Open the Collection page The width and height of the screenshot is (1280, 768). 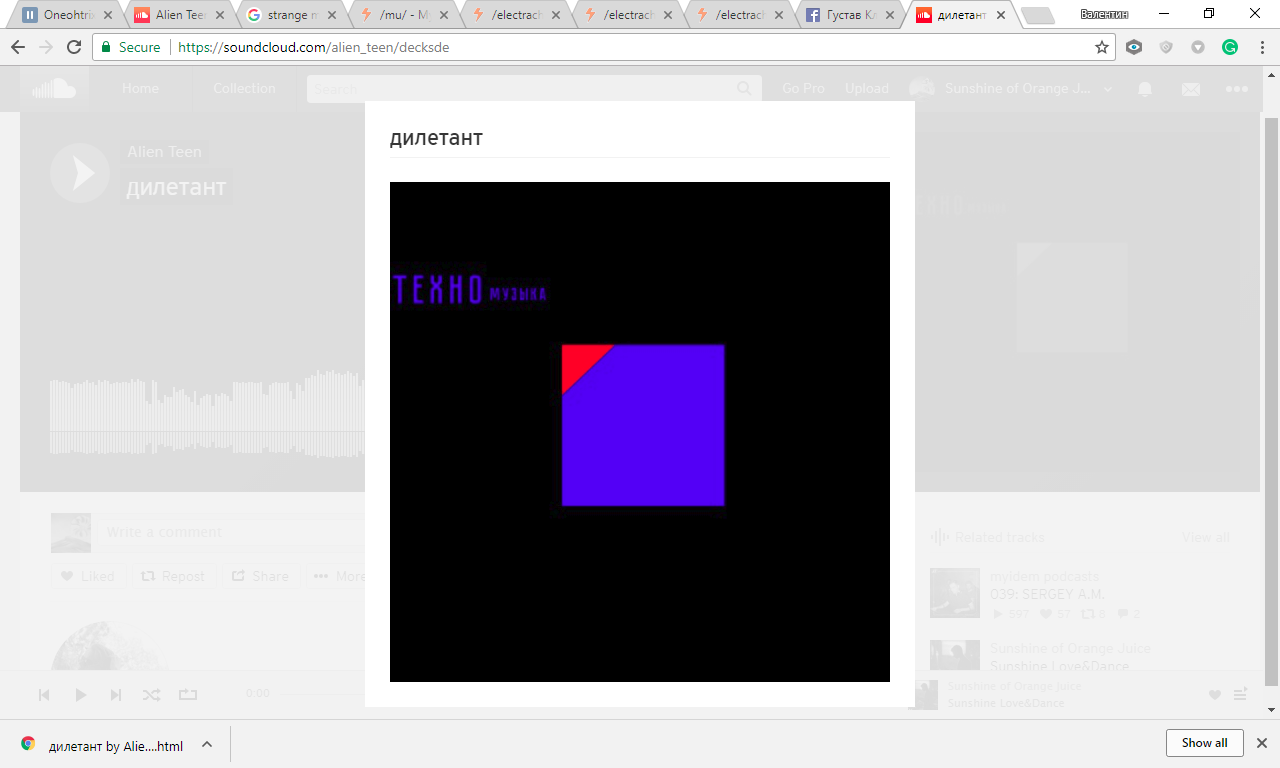click(244, 88)
